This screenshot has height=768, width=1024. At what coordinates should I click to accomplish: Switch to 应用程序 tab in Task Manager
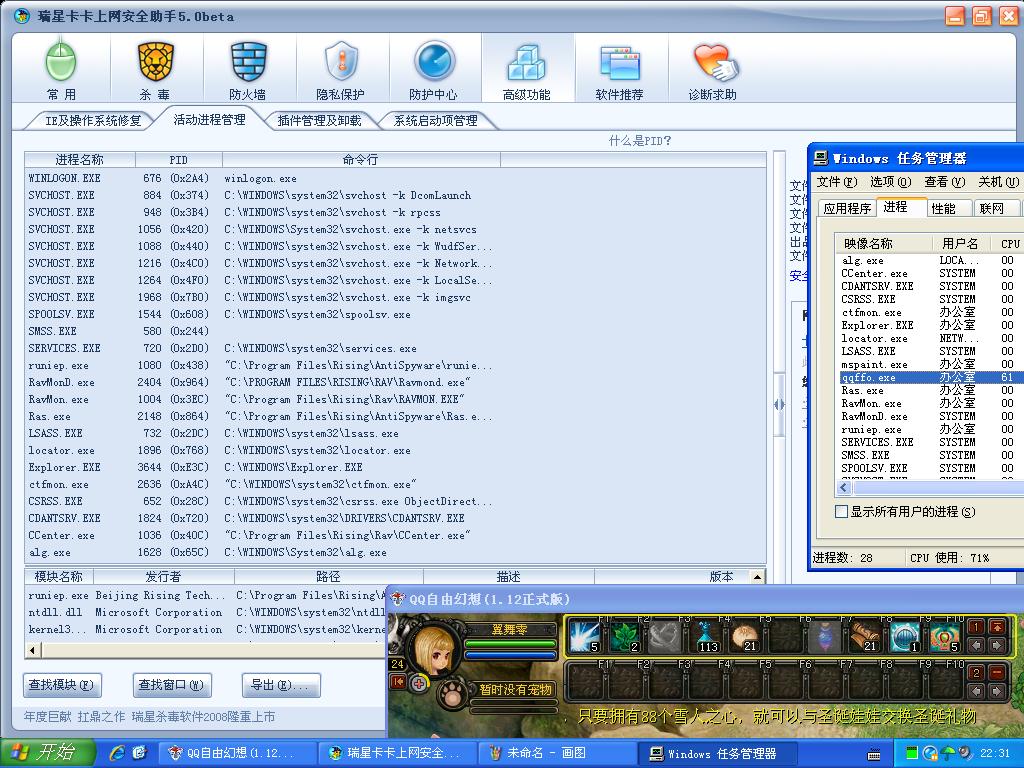point(847,208)
